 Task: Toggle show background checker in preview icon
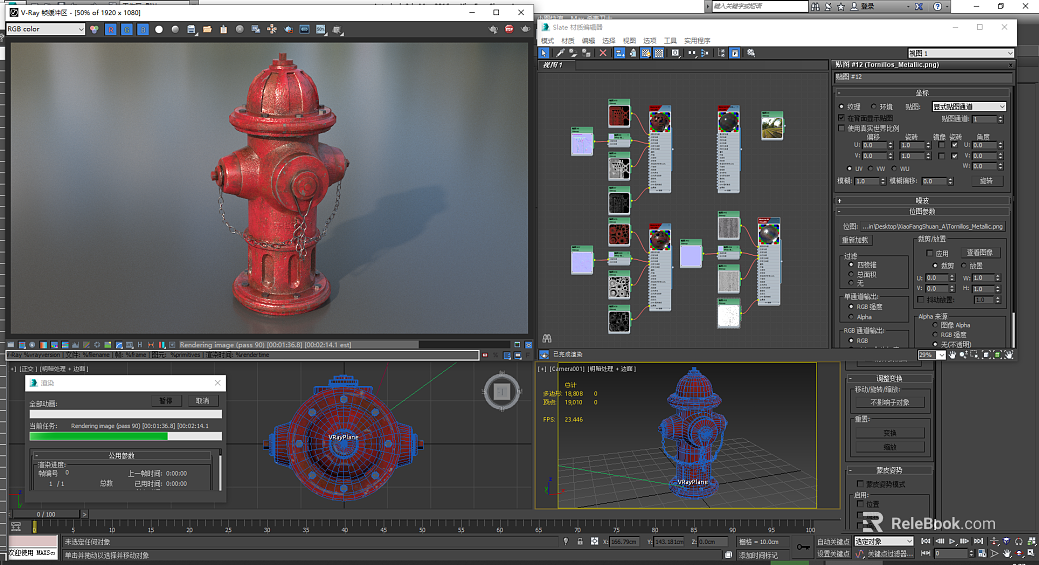coord(659,53)
